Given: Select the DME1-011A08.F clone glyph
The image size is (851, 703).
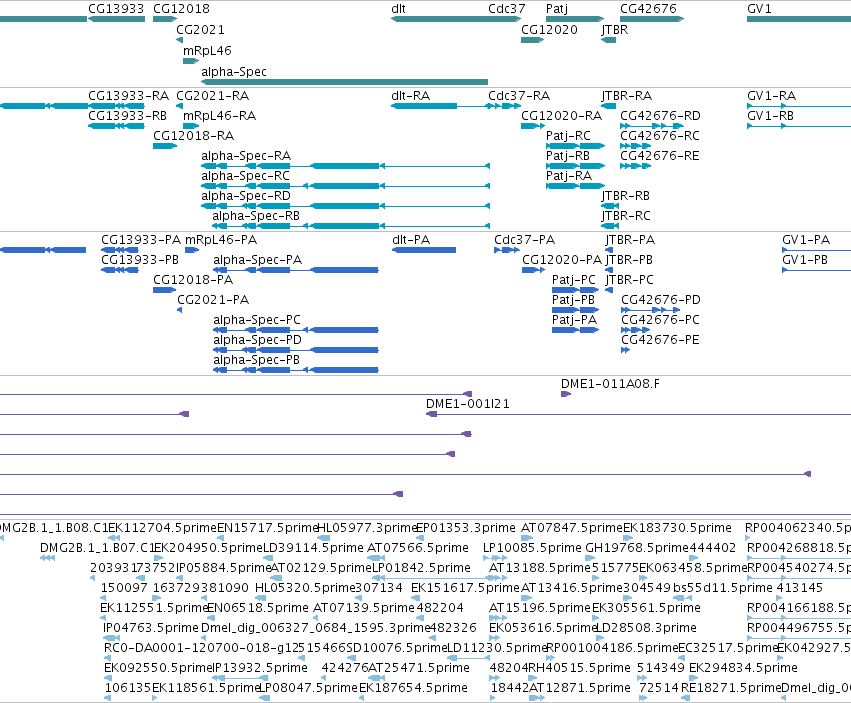Looking at the screenshot, I should [x=566, y=394].
